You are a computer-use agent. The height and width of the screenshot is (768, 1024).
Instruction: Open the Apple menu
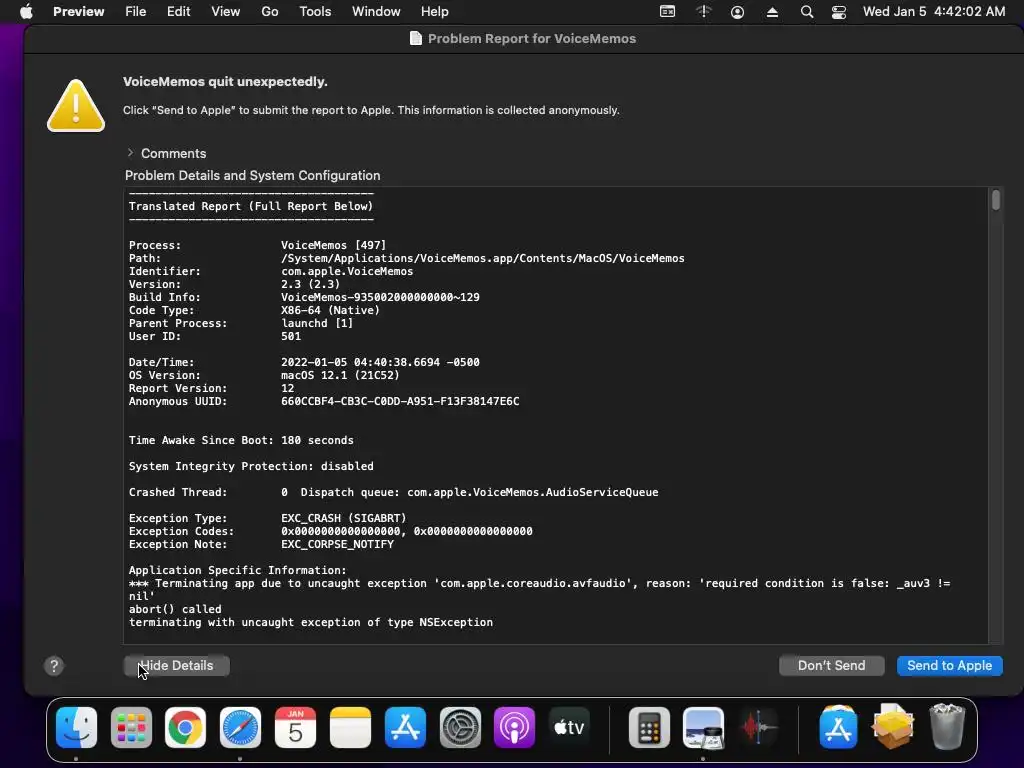coord(26,12)
